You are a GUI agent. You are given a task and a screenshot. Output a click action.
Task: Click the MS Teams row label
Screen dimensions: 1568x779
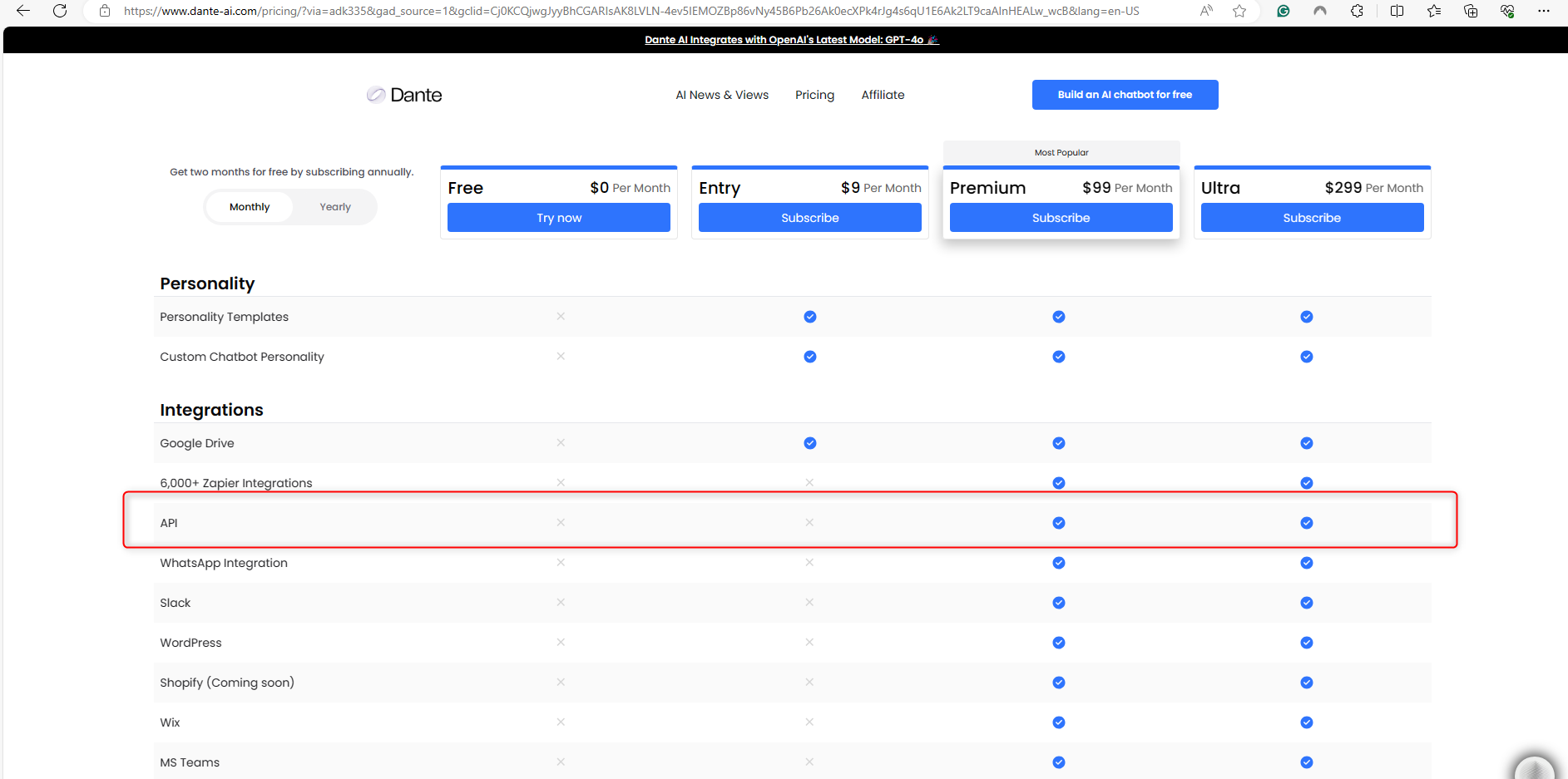tap(190, 762)
